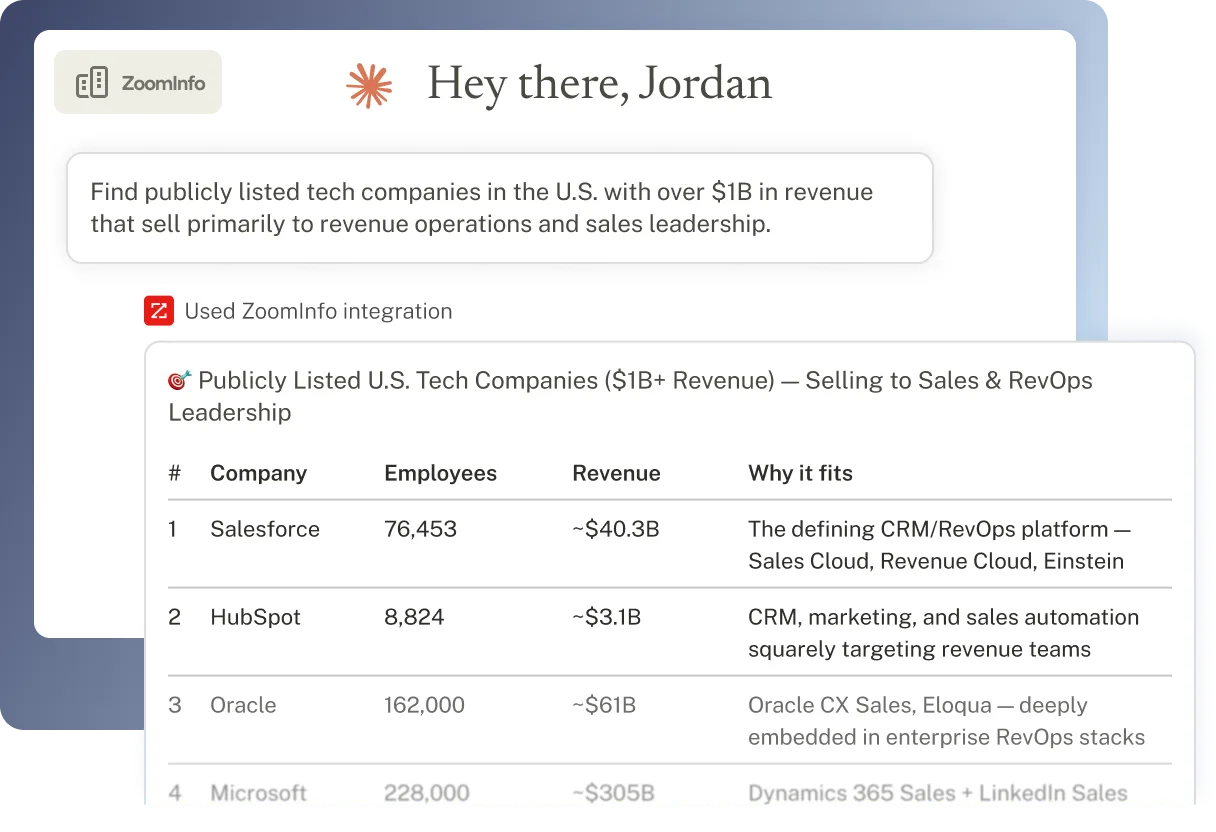1216x832 pixels.
Task: Click the red ZoomInfo integration icon
Action: (158, 311)
